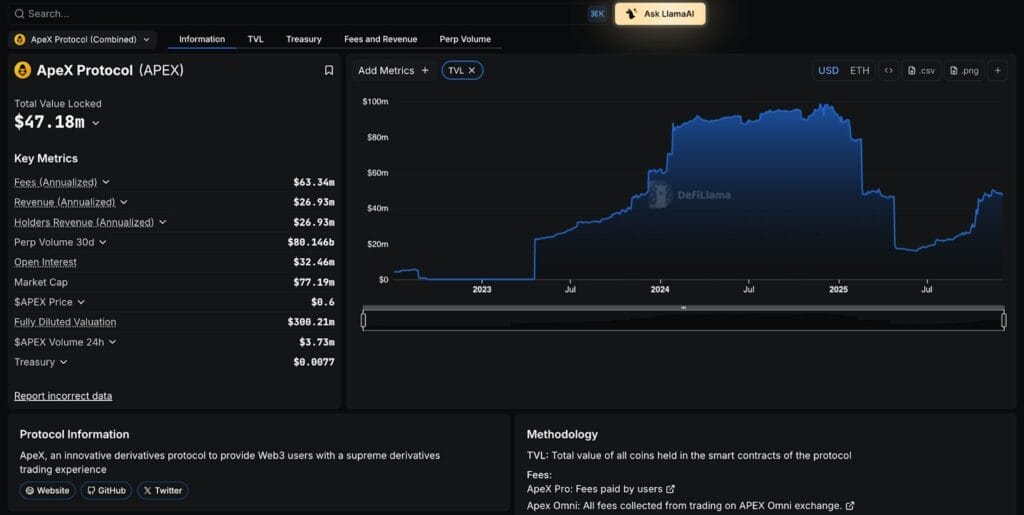
Task: Download chart image as .png
Action: [964, 70]
